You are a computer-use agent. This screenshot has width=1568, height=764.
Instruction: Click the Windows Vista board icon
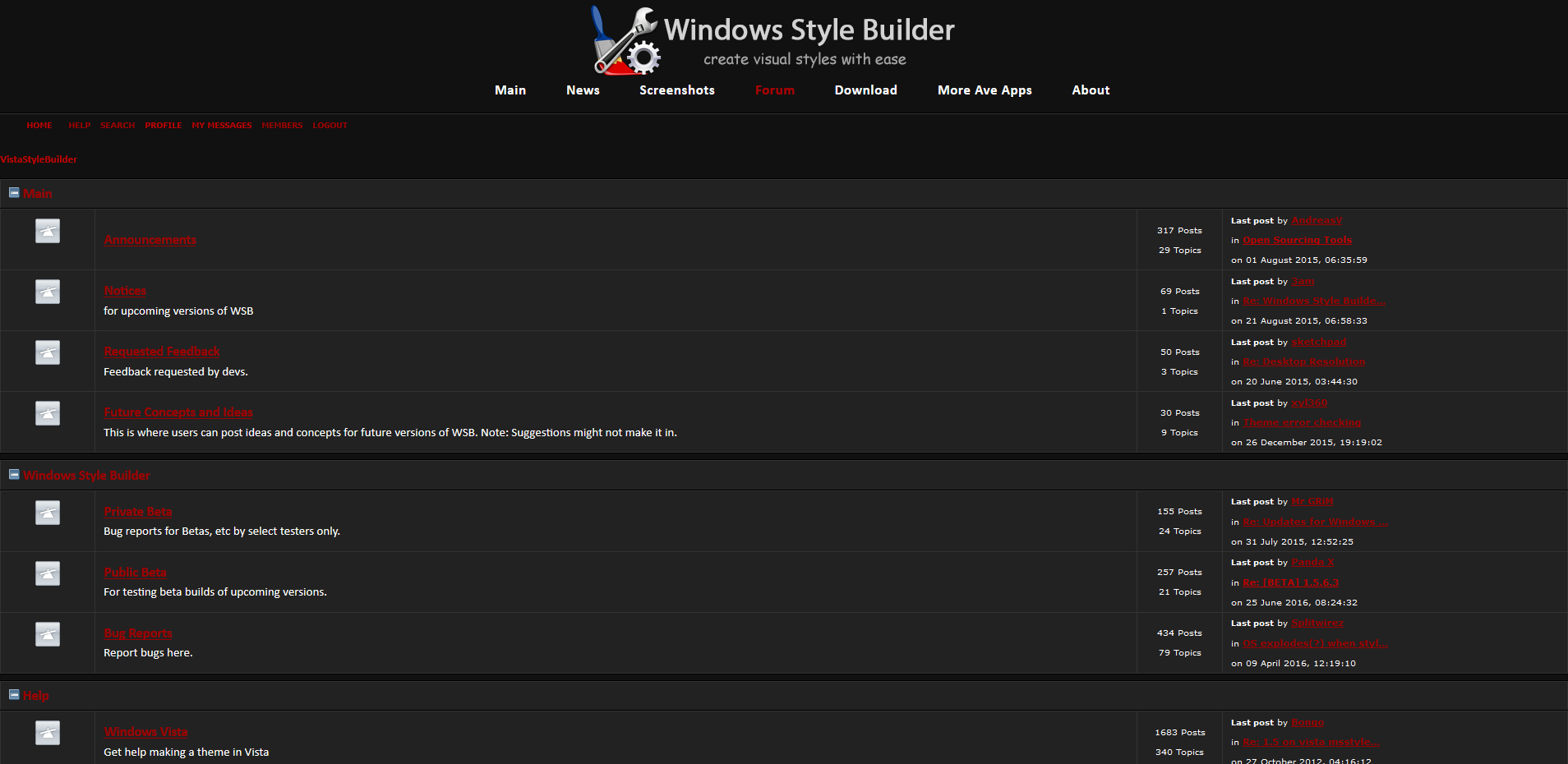(x=47, y=733)
